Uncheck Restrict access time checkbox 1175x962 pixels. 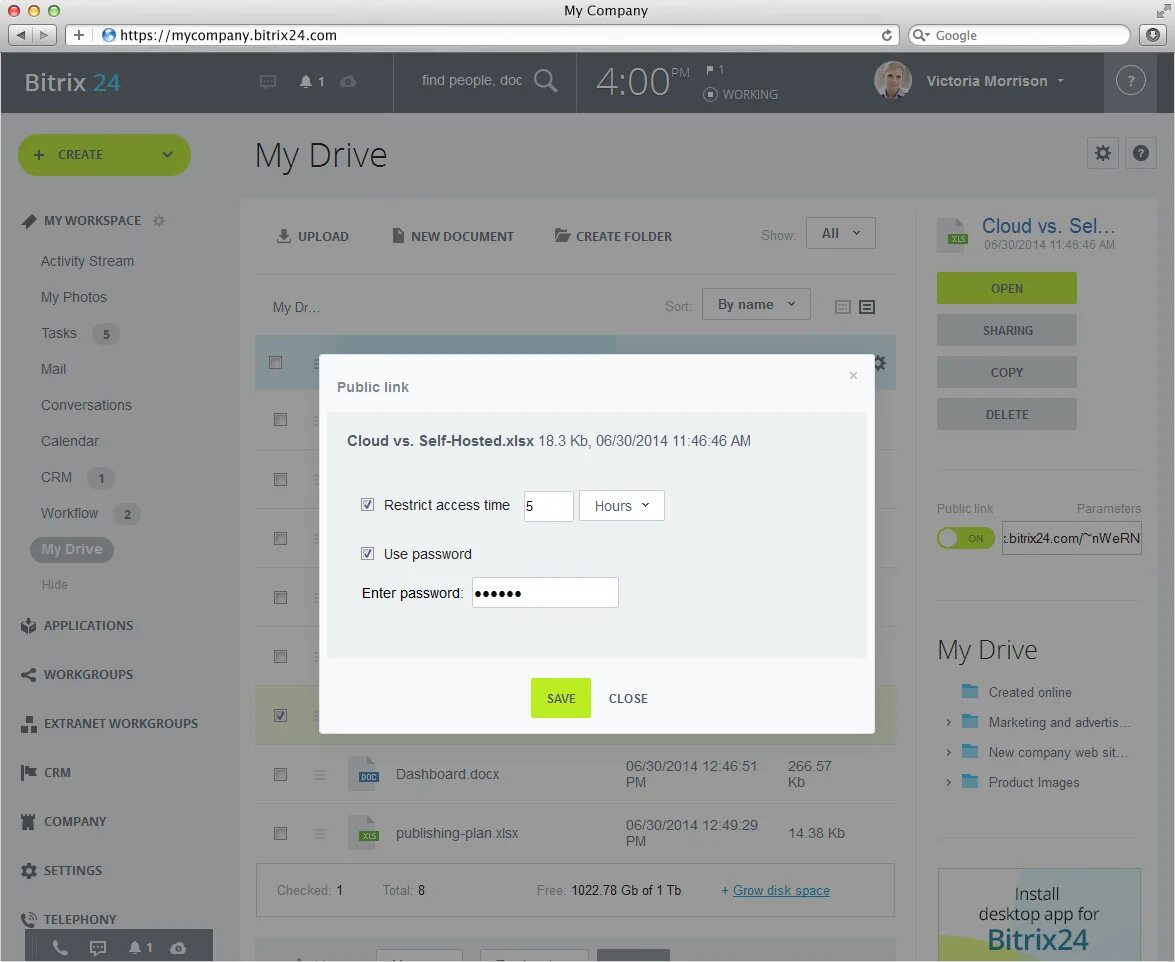pos(367,504)
